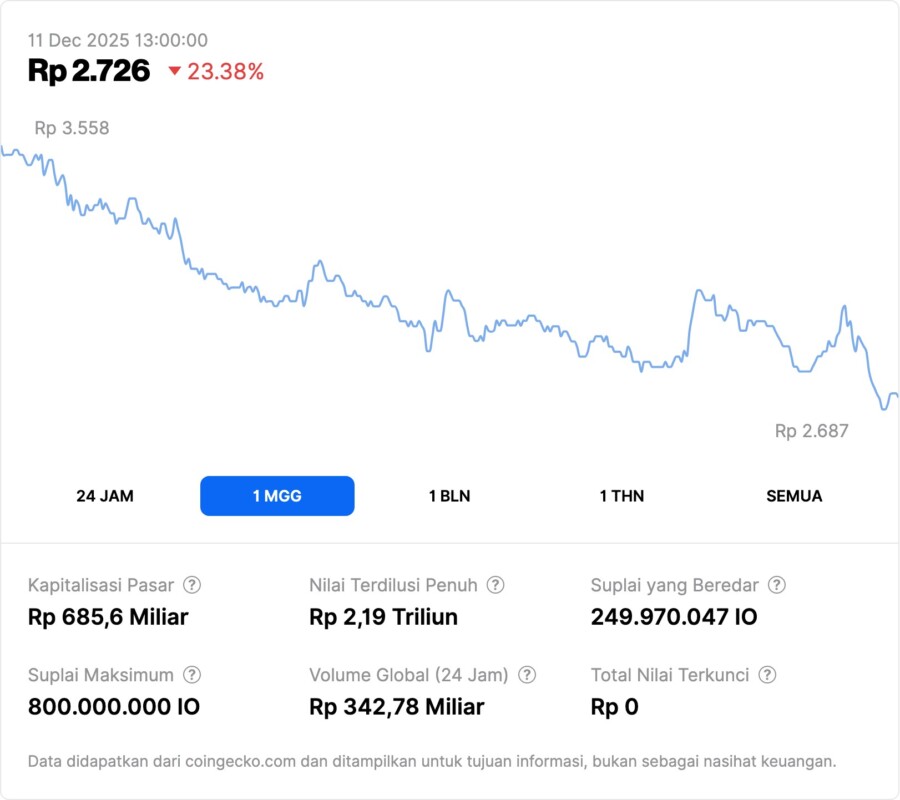
Task: Click help icon next to Kapitalisasi Pasar
Action: click(192, 585)
